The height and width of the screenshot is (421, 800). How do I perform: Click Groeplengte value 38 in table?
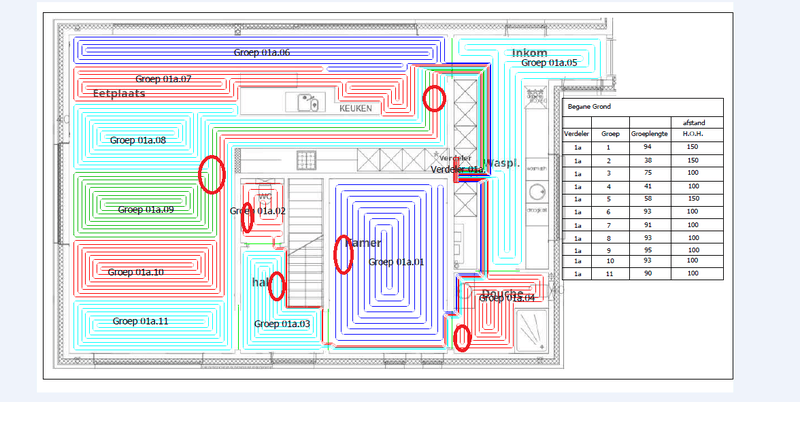647,160
